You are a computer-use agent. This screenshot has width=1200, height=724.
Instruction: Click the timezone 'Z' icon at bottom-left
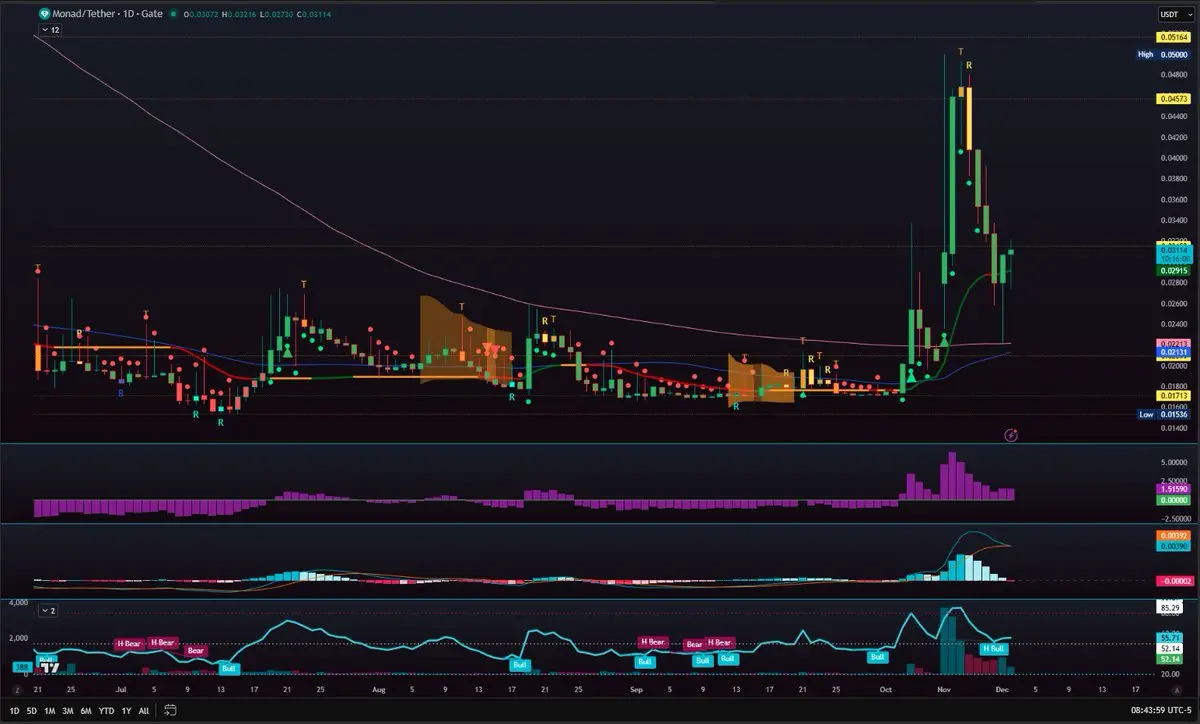tap(17, 691)
